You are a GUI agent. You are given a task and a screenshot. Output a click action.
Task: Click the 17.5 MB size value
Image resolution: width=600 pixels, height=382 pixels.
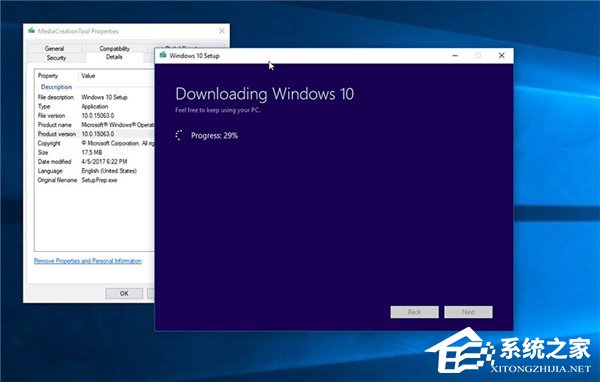pos(91,152)
